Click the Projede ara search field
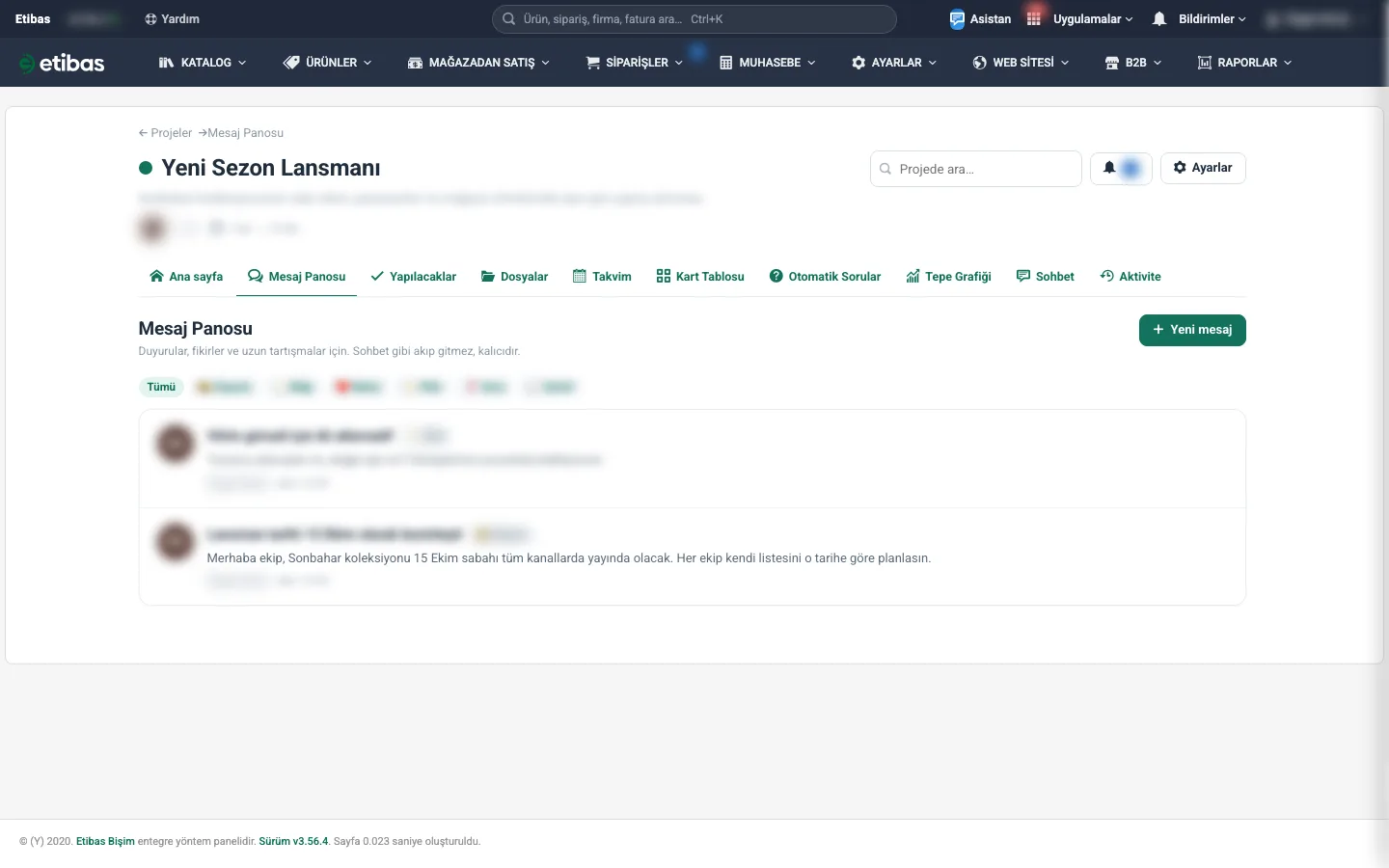This screenshot has height=868, width=1389. (x=975, y=169)
